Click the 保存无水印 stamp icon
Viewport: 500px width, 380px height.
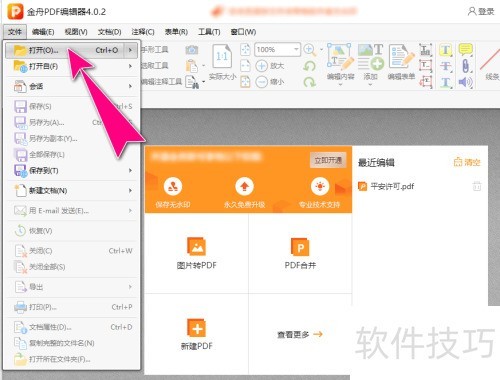click(x=173, y=187)
